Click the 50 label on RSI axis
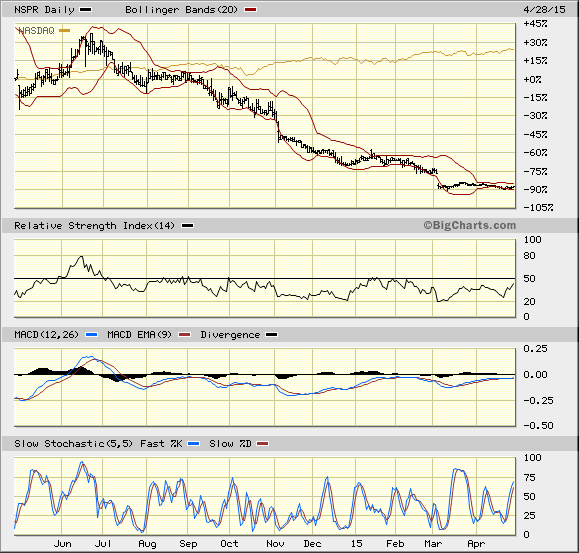Screen dimensions: 579x553 (x=529, y=279)
